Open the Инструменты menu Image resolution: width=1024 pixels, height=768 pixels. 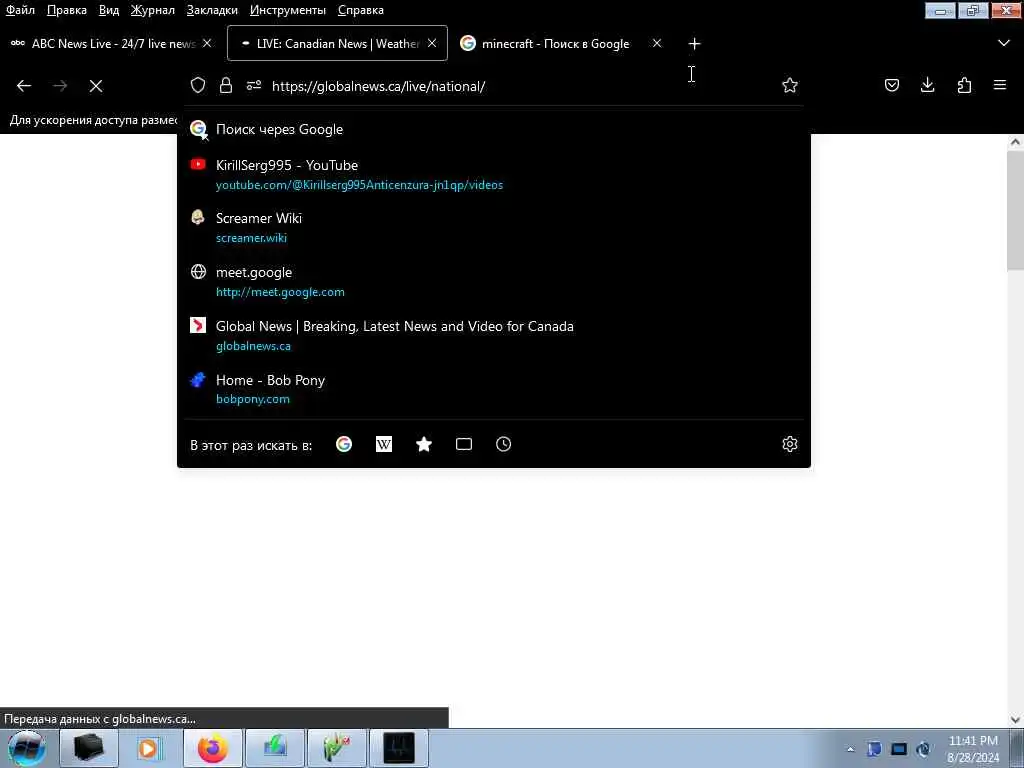[288, 10]
